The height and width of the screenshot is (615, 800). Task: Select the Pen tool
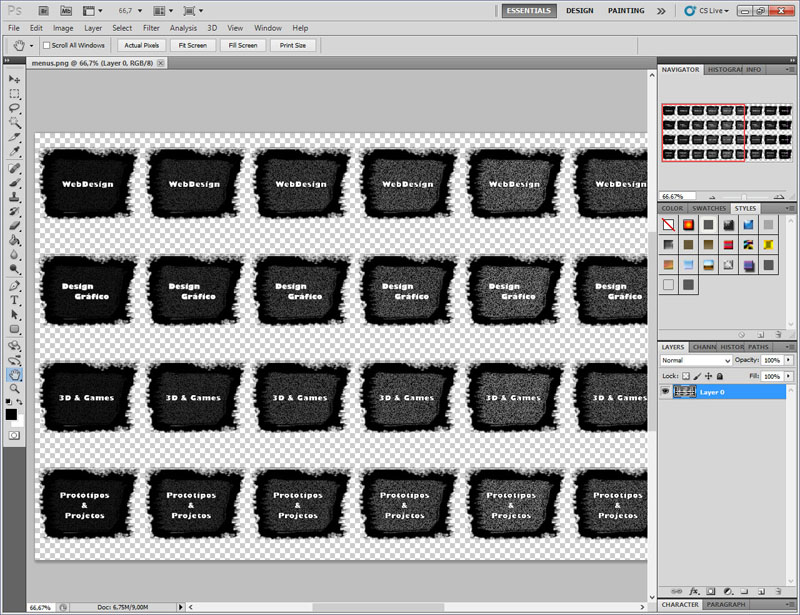(14, 285)
